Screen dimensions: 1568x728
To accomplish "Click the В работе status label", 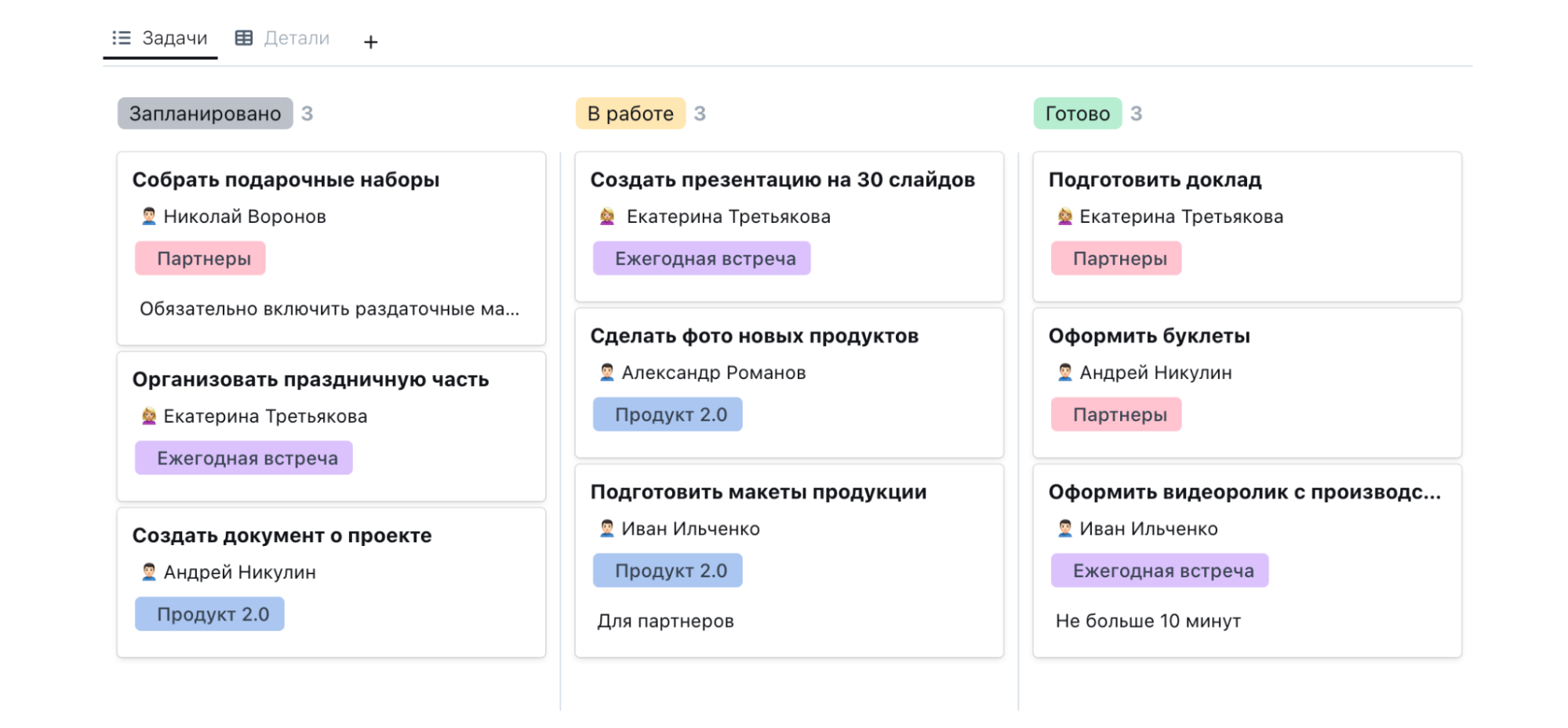I will (x=630, y=114).
